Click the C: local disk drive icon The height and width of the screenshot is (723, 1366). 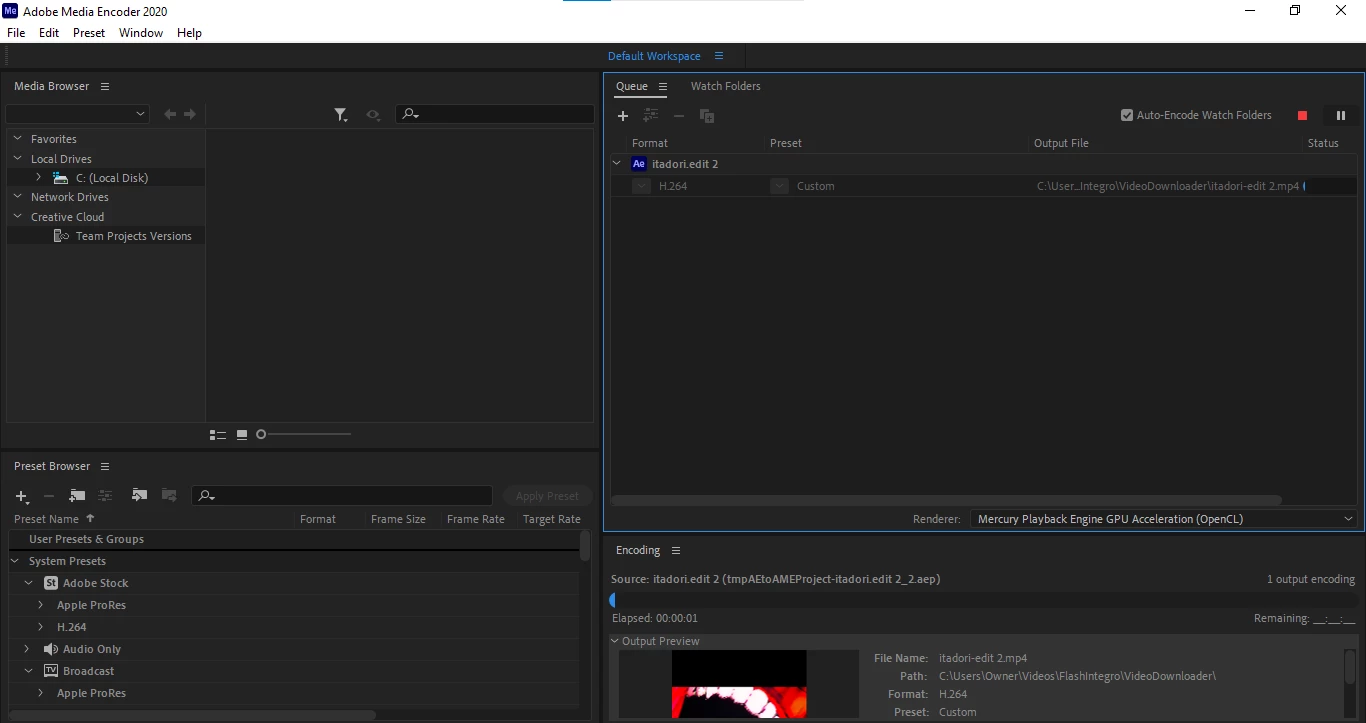click(60, 178)
